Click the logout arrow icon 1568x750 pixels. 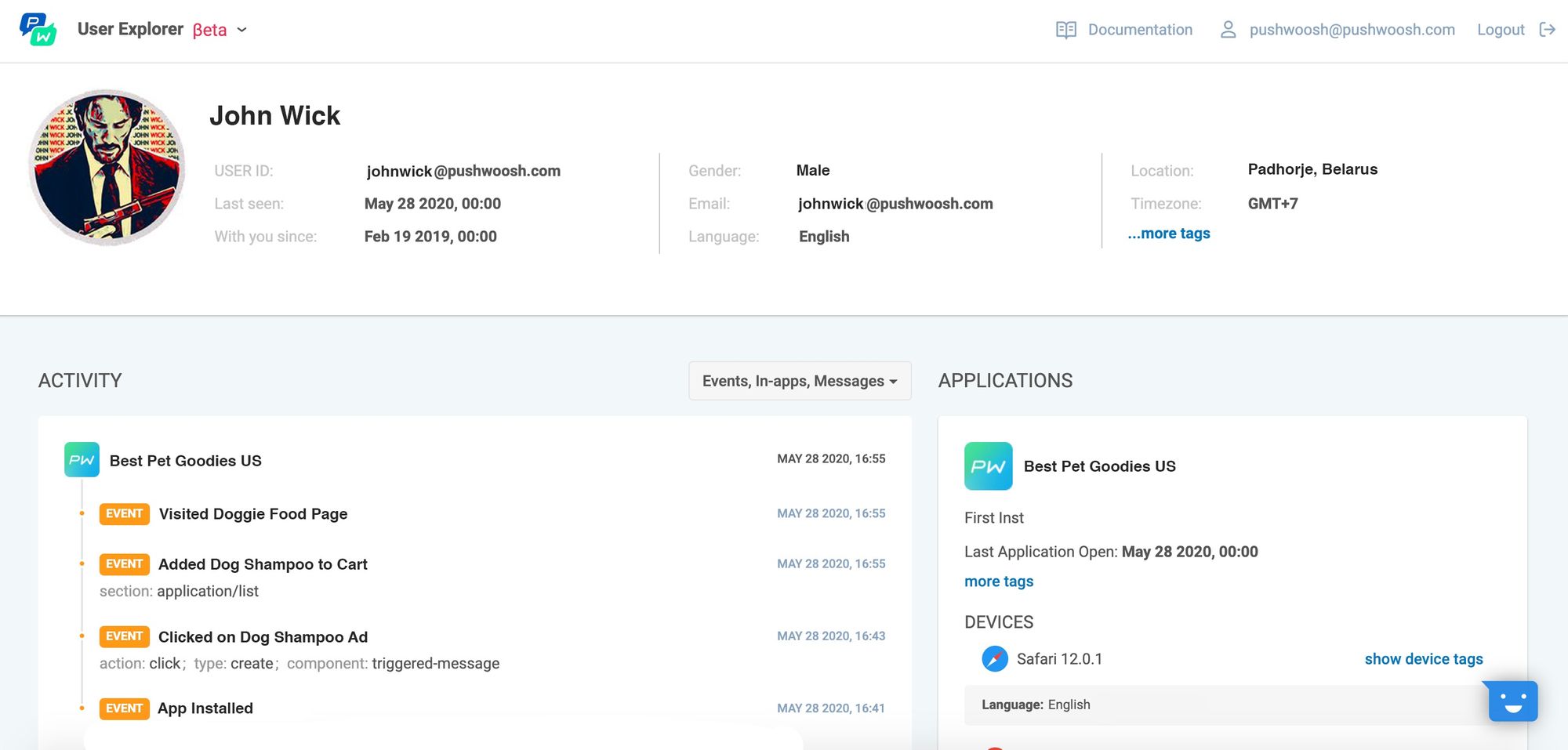point(1547,30)
